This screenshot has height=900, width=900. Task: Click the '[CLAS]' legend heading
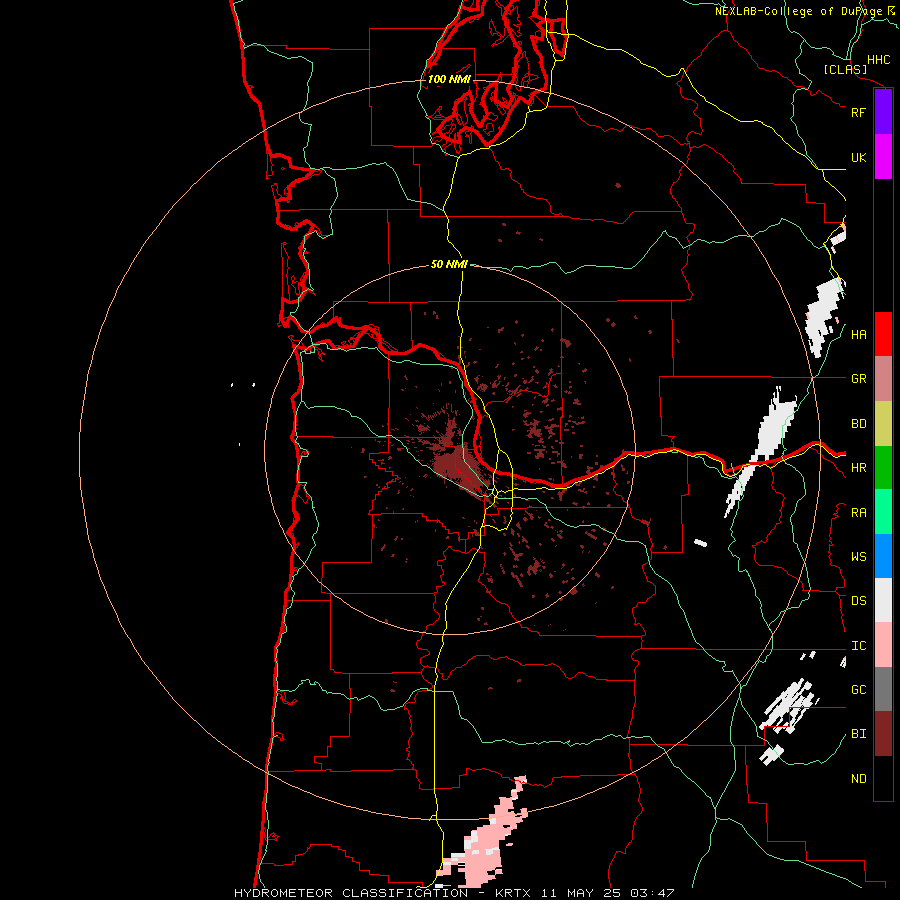tap(845, 69)
